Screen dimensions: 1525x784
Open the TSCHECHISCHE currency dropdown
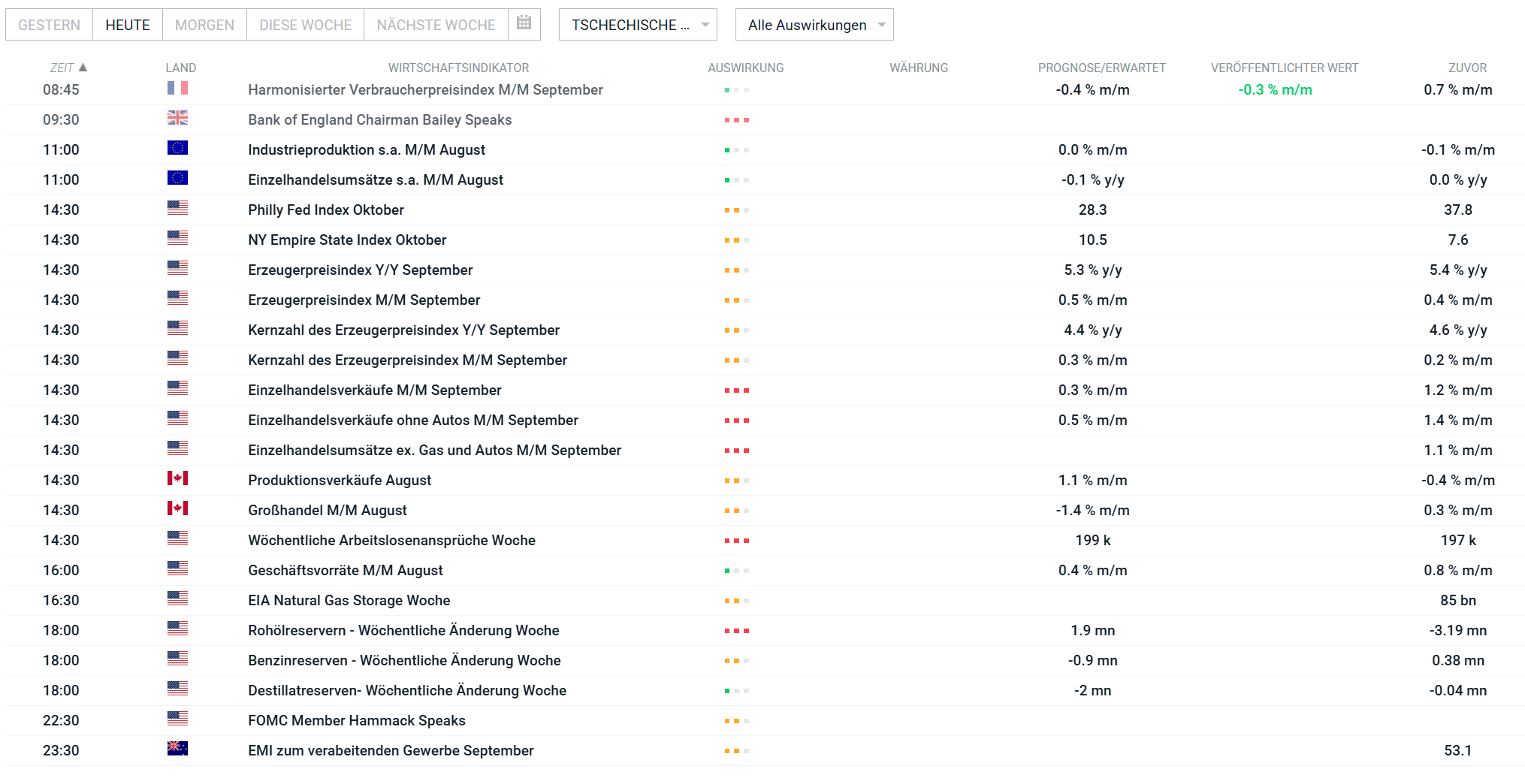(x=638, y=25)
